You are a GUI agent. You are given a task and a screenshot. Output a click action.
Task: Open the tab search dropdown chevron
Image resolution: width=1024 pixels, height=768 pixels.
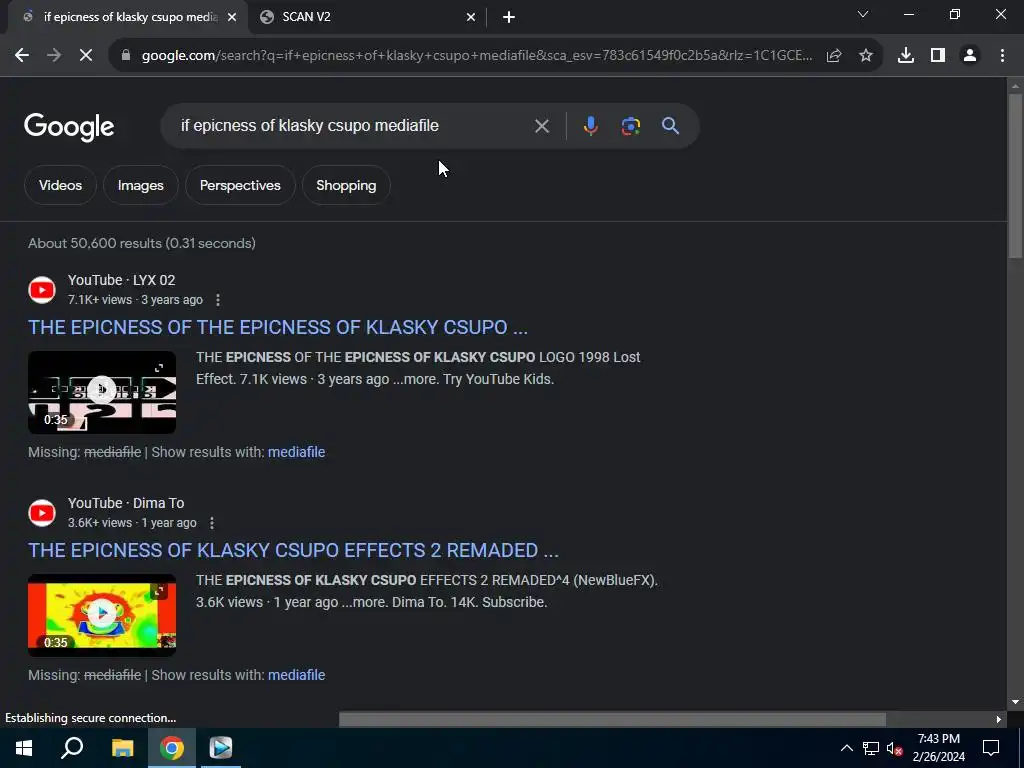863,14
